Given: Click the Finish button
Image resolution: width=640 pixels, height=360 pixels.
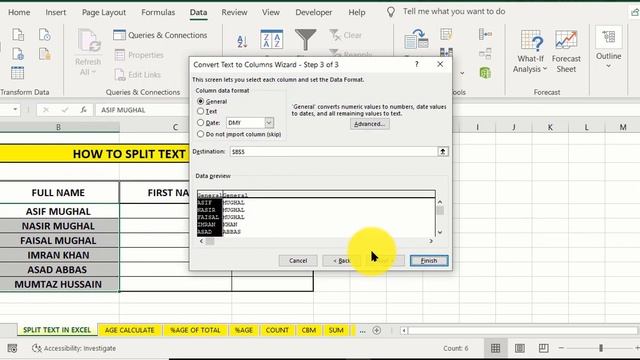Looking at the screenshot, I should point(429,260).
